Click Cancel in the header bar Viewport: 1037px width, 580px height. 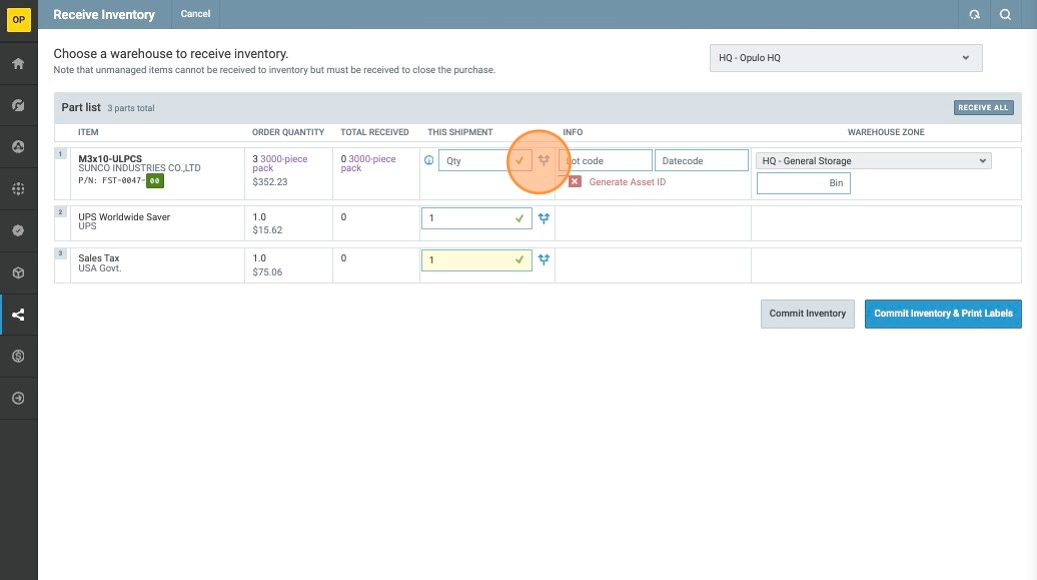click(195, 14)
